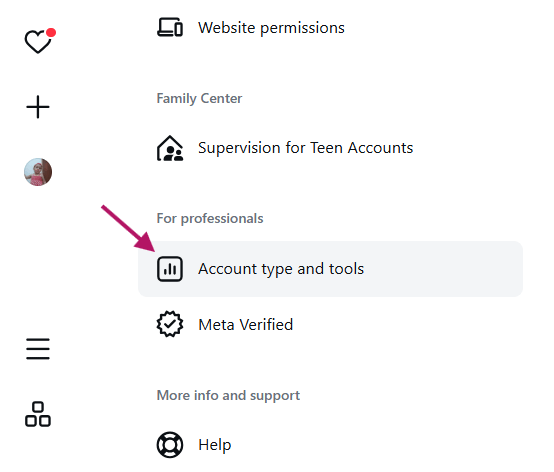Open the profile picture avatar
The width and height of the screenshot is (554, 472).
pos(38,172)
